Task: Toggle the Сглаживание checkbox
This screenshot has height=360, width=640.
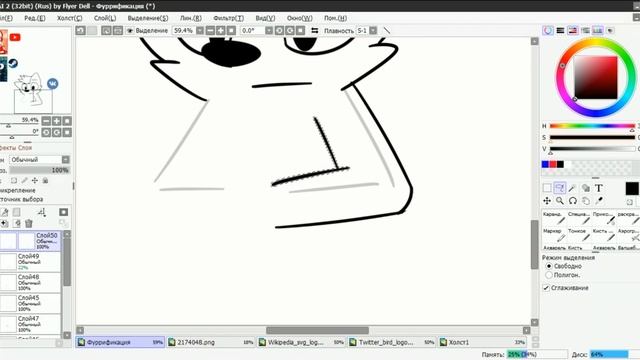Action: tap(546, 288)
